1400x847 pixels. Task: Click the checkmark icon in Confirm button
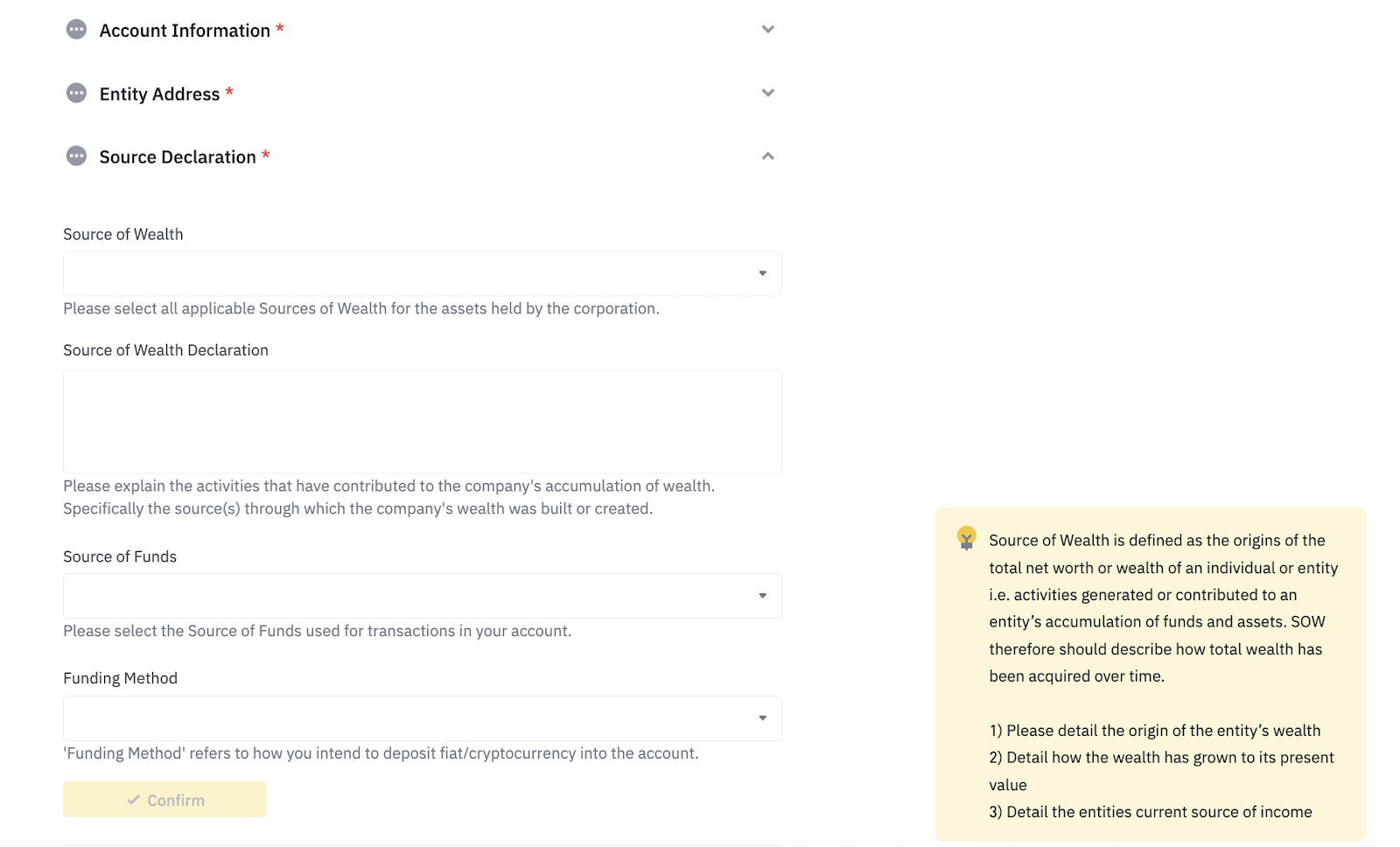(133, 800)
